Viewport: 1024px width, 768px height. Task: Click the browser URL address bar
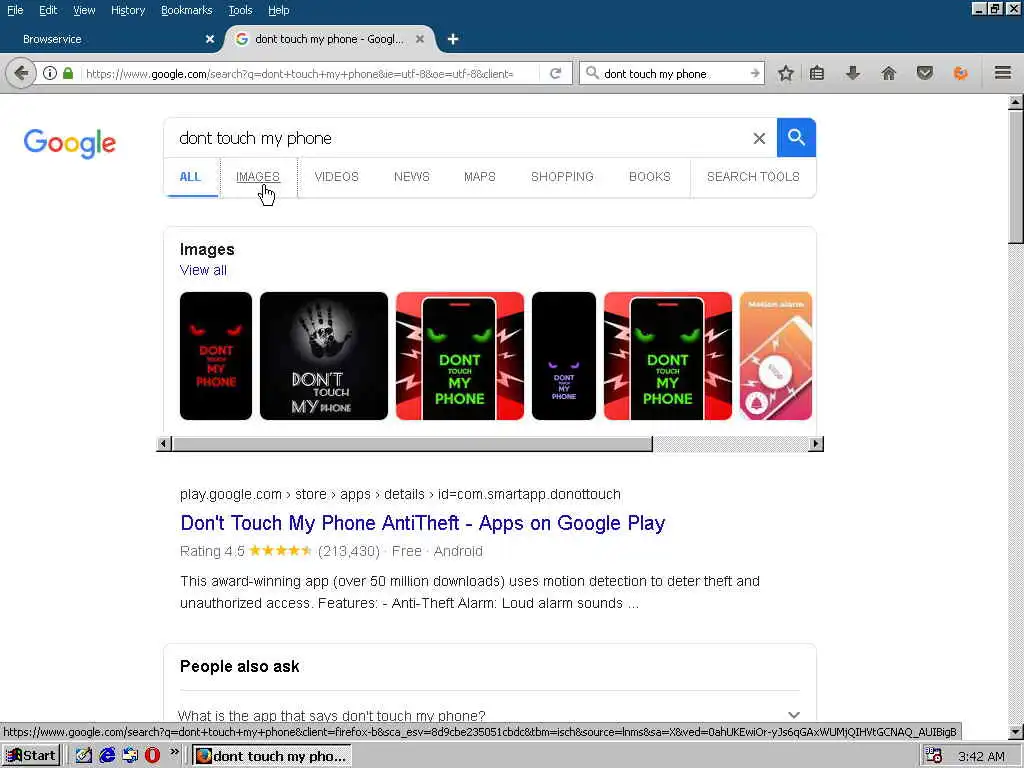tap(310, 74)
